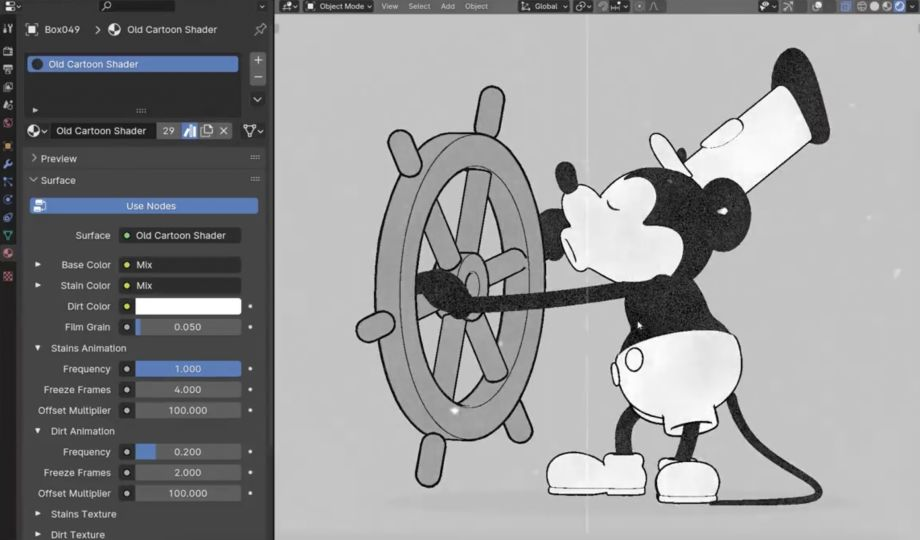Screen dimensions: 920x540
Task: Open the properties editor type menu
Action: coord(12,6)
